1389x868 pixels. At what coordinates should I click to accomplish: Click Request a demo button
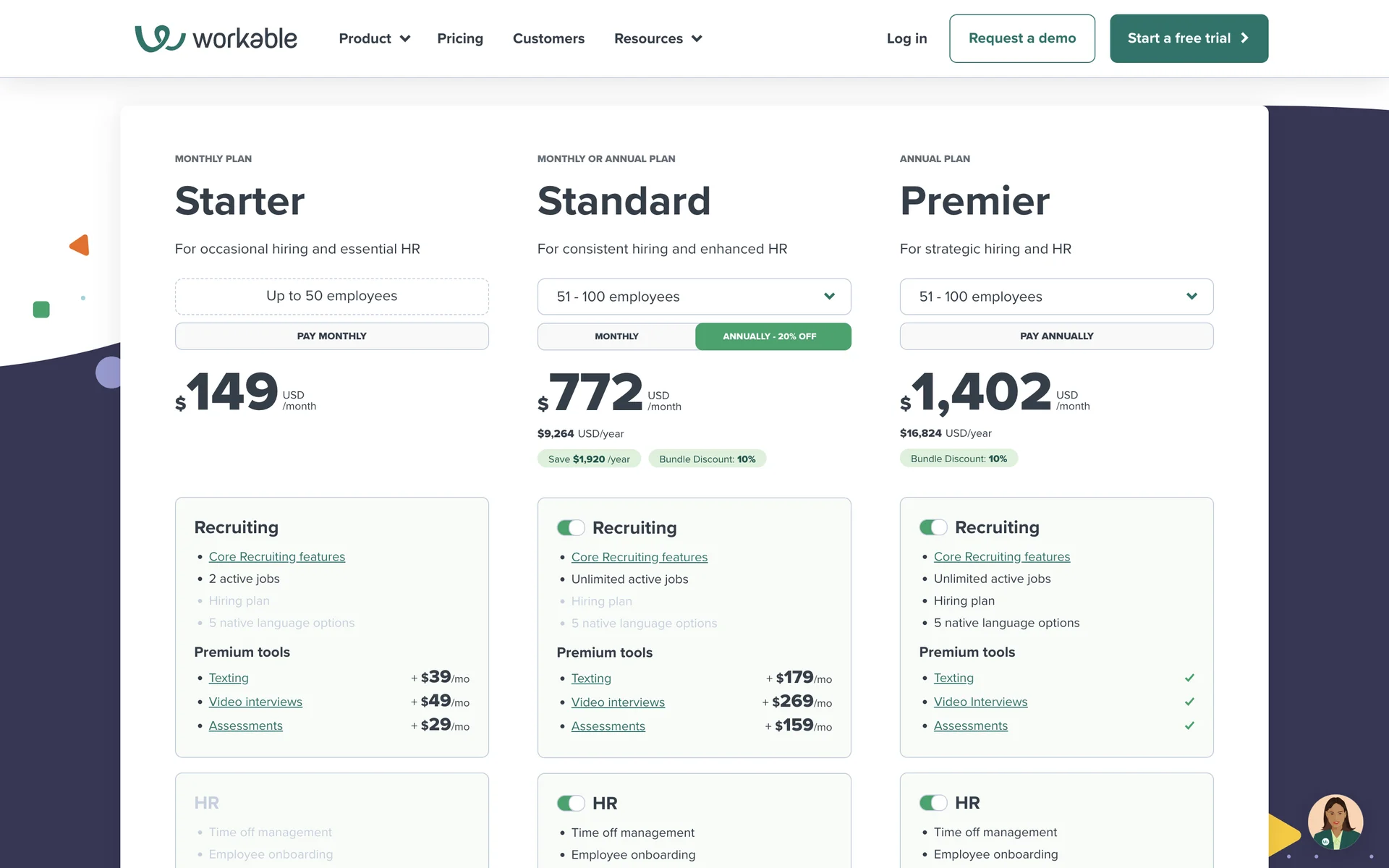pyautogui.click(x=1021, y=38)
